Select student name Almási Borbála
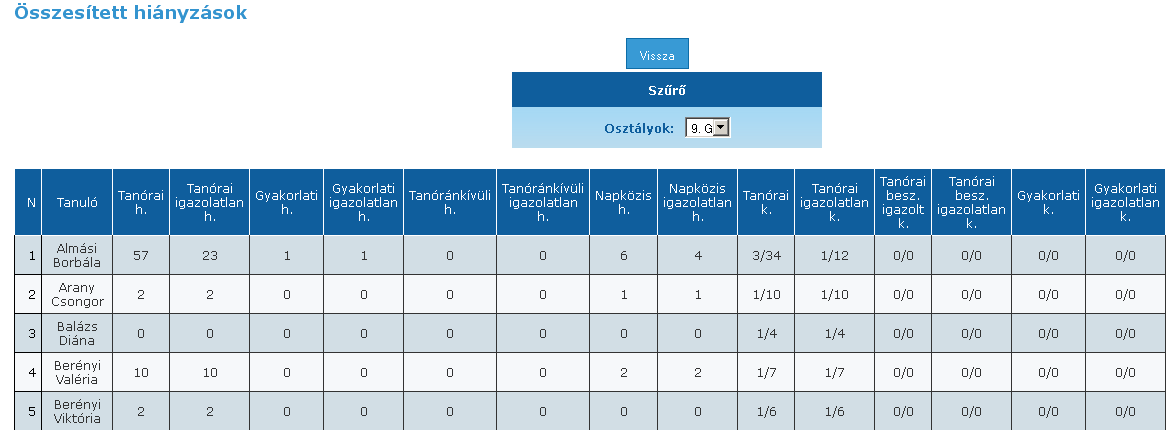The width and height of the screenshot is (1166, 430). coord(77,255)
